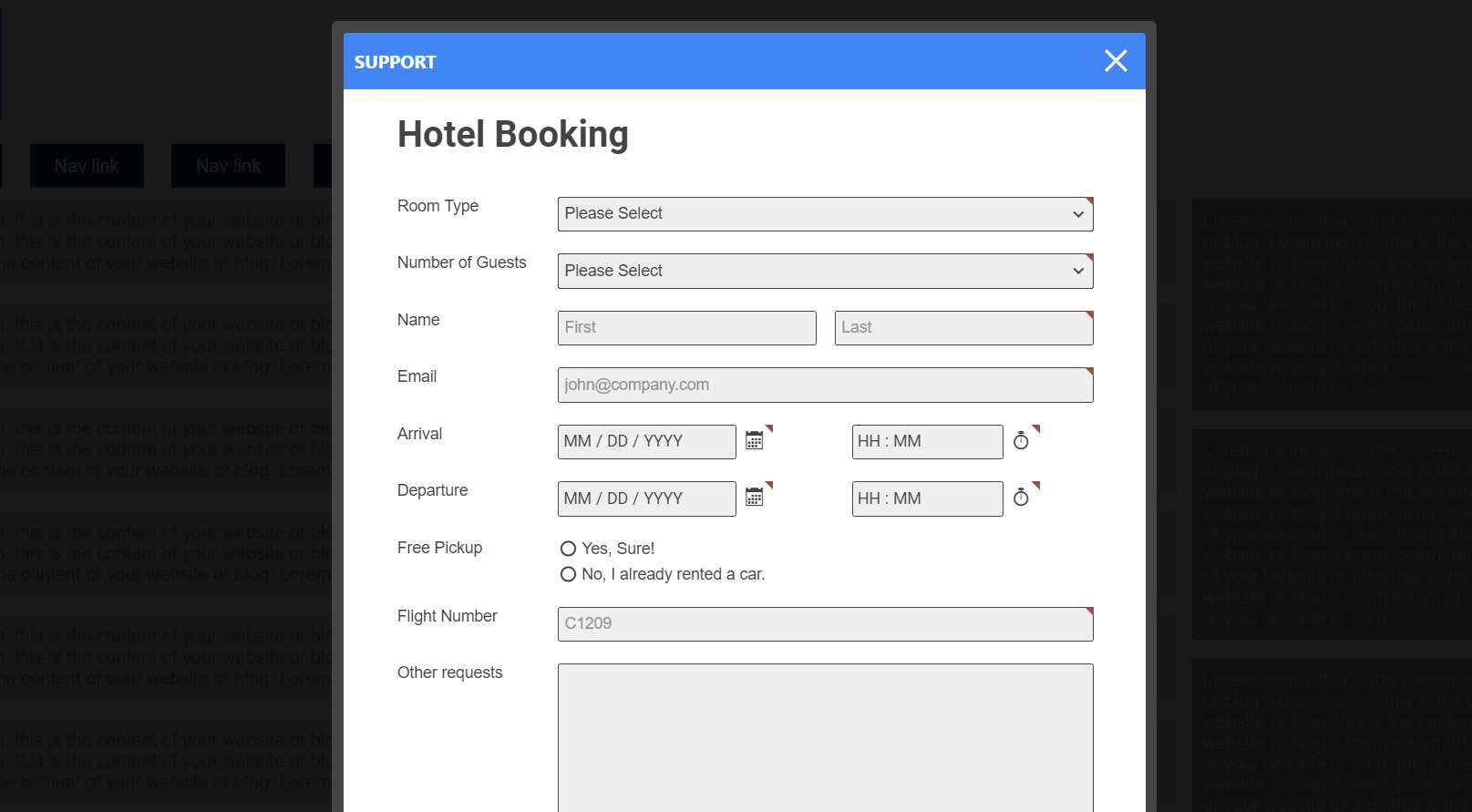The height and width of the screenshot is (812, 1472).
Task: Click the second Nav link in background
Action: pyautogui.click(x=228, y=166)
